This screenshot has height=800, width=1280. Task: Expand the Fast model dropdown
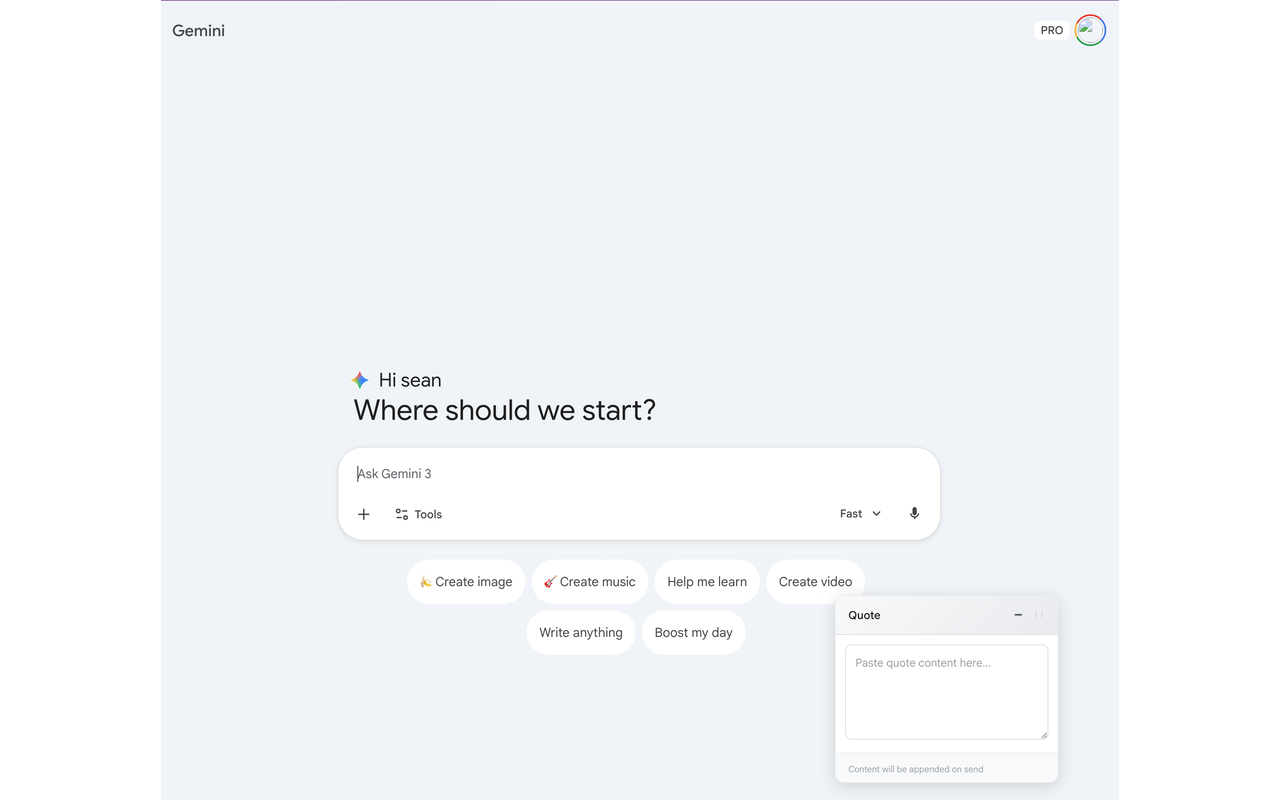[861, 513]
